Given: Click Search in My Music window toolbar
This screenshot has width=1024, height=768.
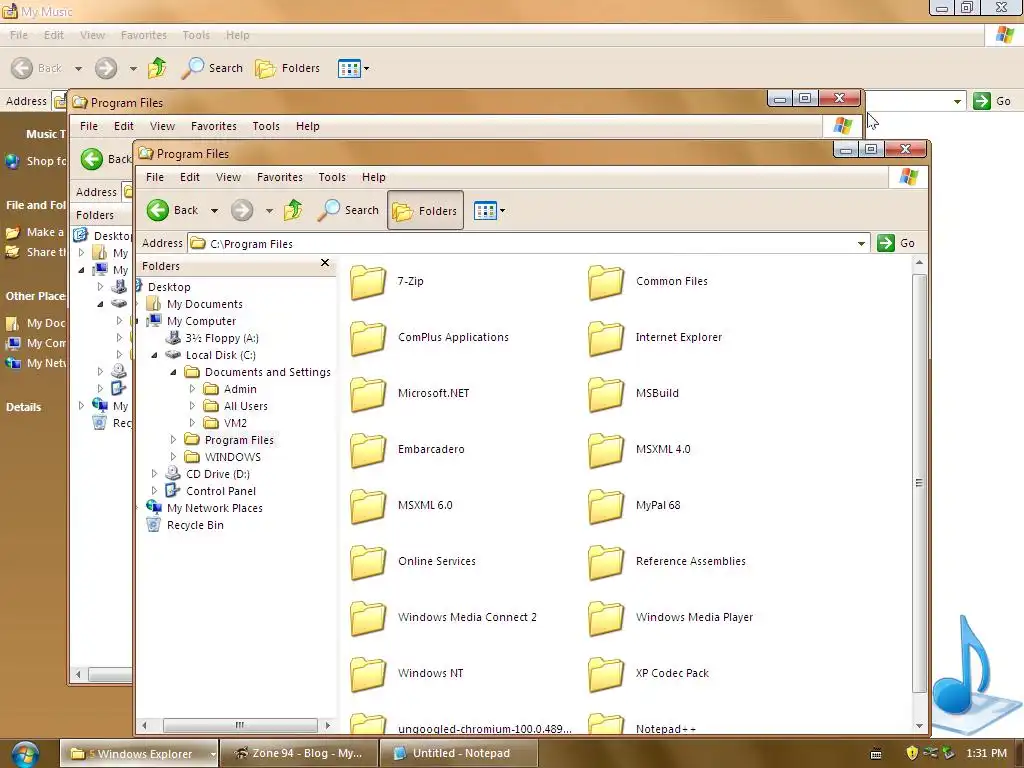Looking at the screenshot, I should coord(212,68).
